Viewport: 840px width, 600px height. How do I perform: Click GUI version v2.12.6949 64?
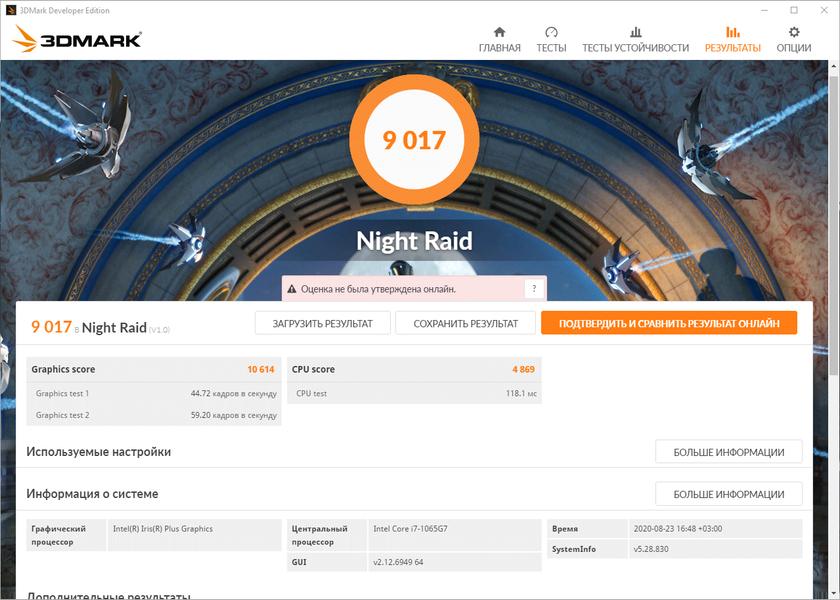[x=398, y=562]
